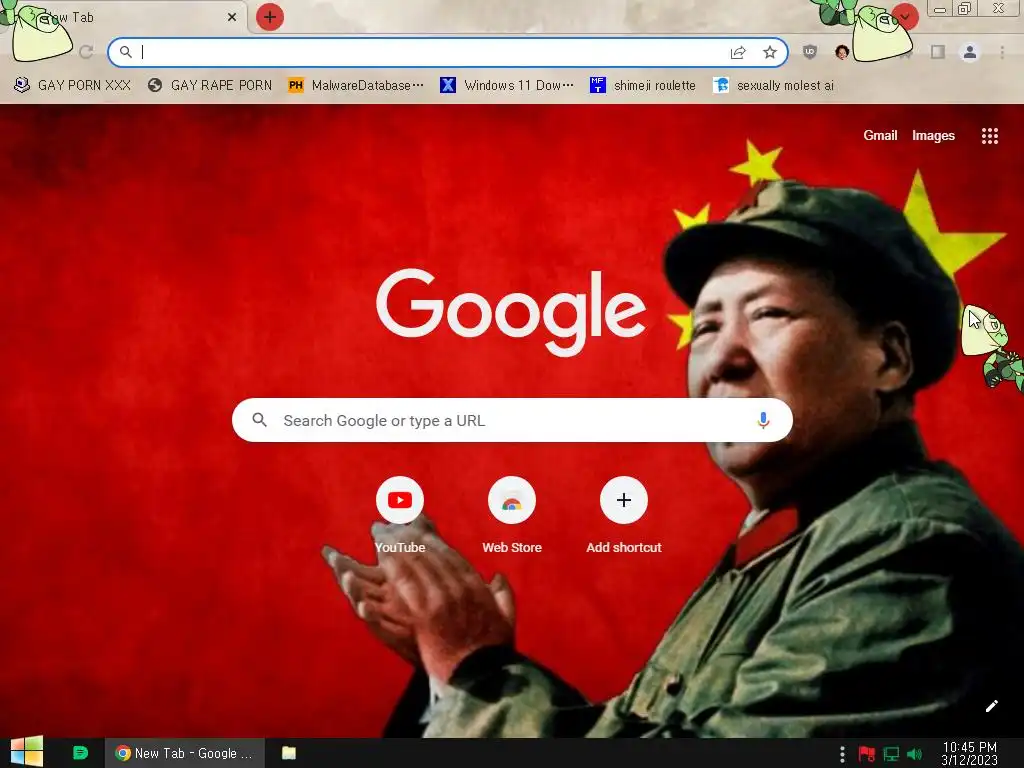The width and height of the screenshot is (1024, 768).
Task: Click the Gmail link
Action: point(880,135)
